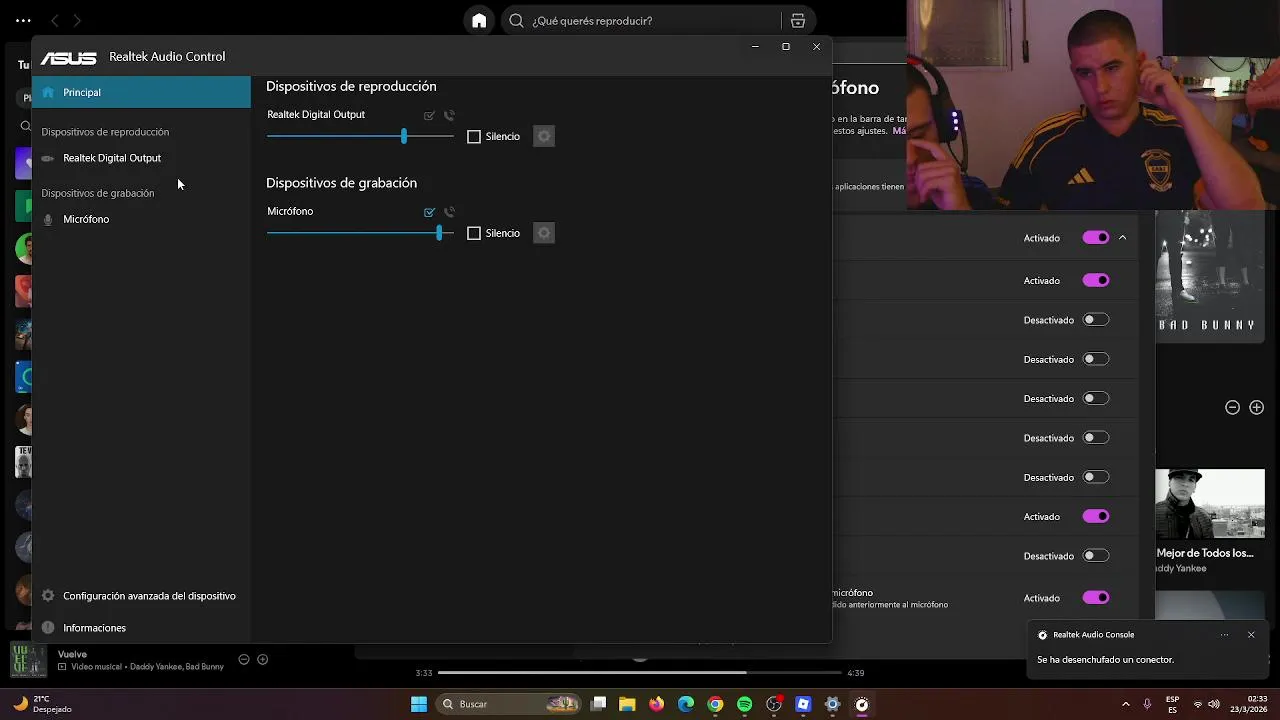
Task: Check Silencio for Micrófono
Action: point(474,234)
